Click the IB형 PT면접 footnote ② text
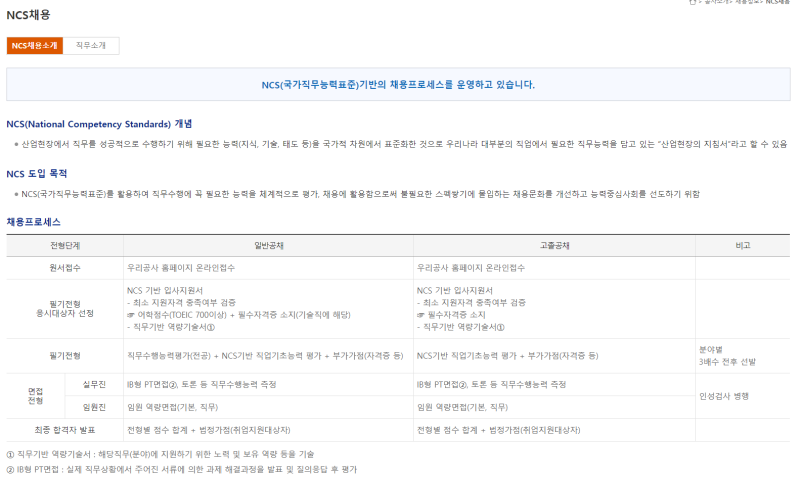 point(182,468)
